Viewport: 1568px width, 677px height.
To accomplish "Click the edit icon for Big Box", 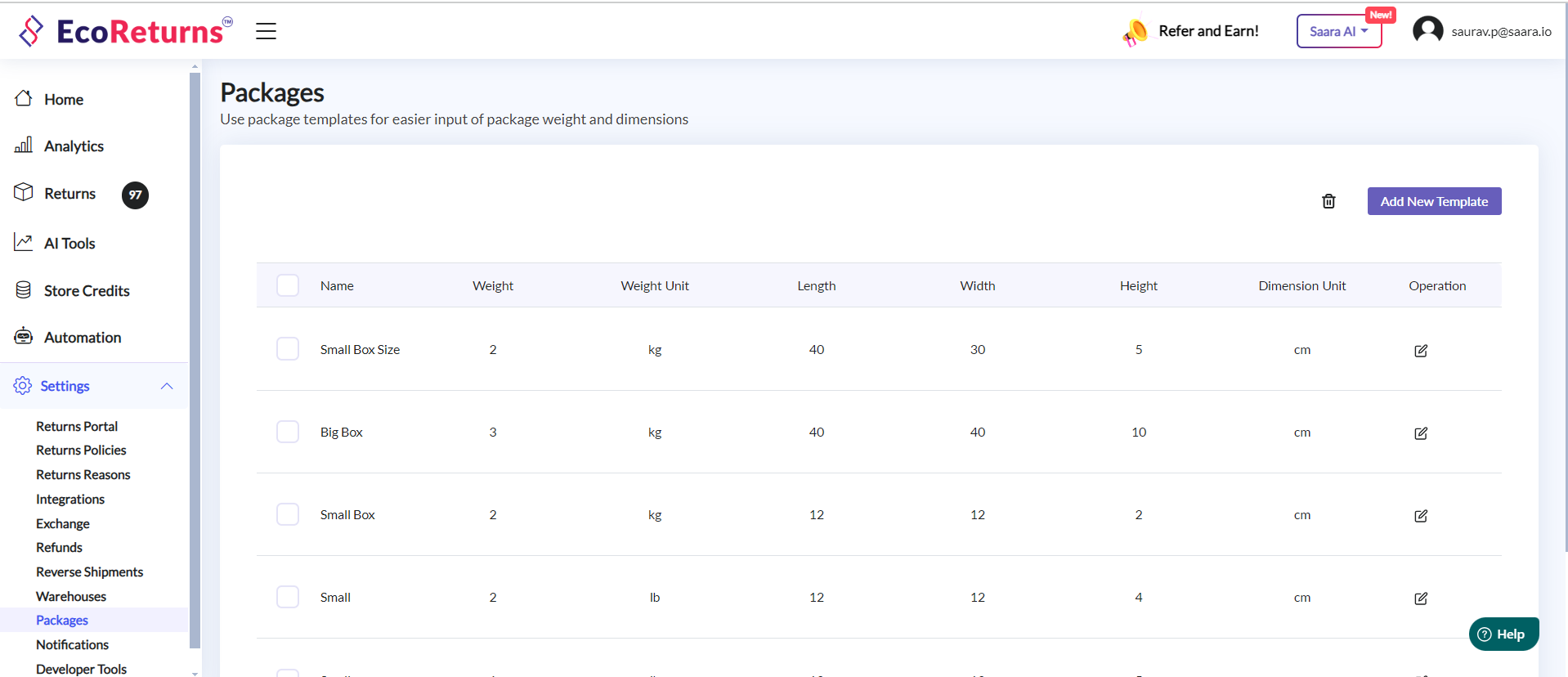I will click(1420, 433).
